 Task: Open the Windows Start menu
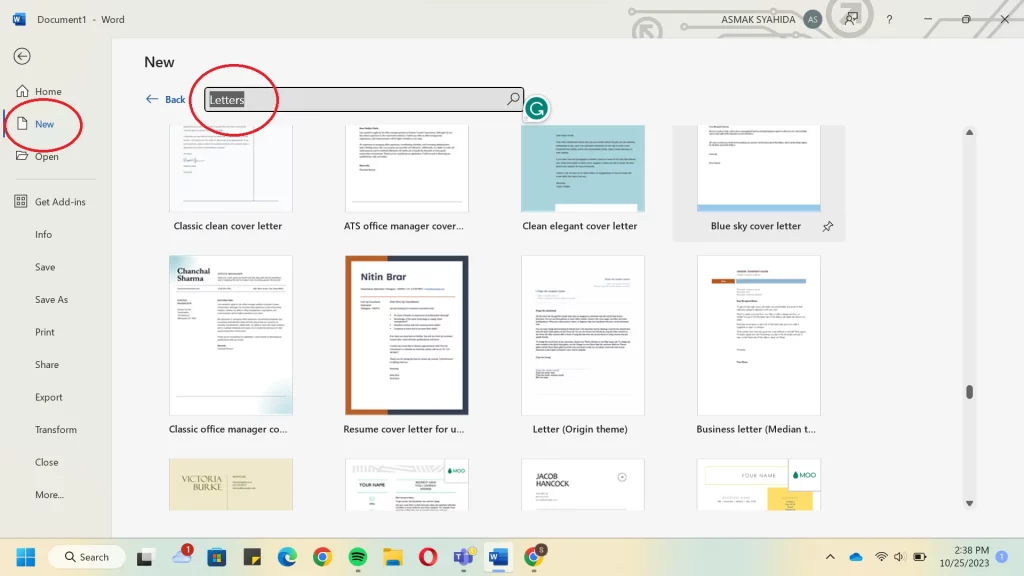(25, 557)
